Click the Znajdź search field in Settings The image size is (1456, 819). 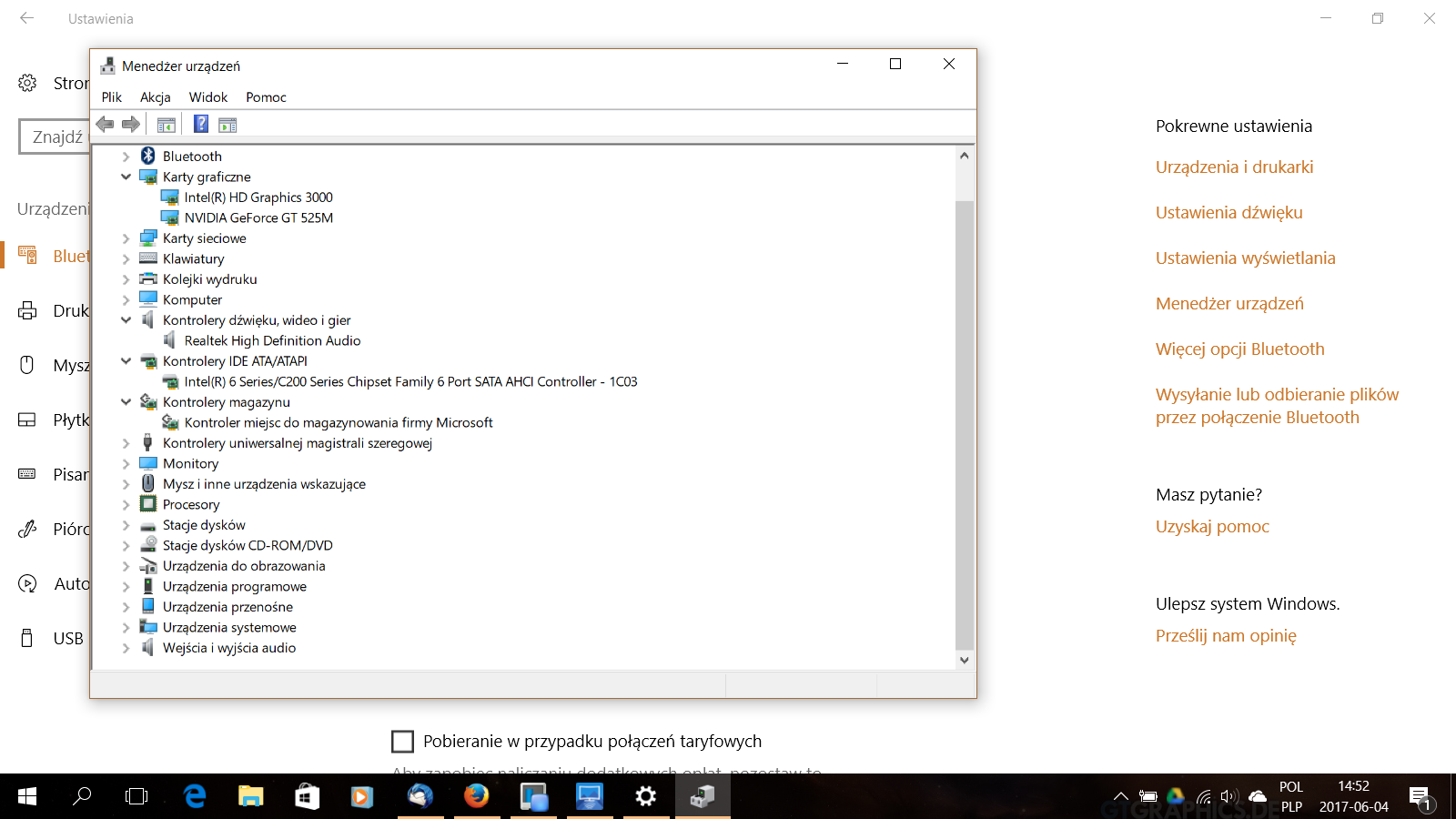pos(55,136)
